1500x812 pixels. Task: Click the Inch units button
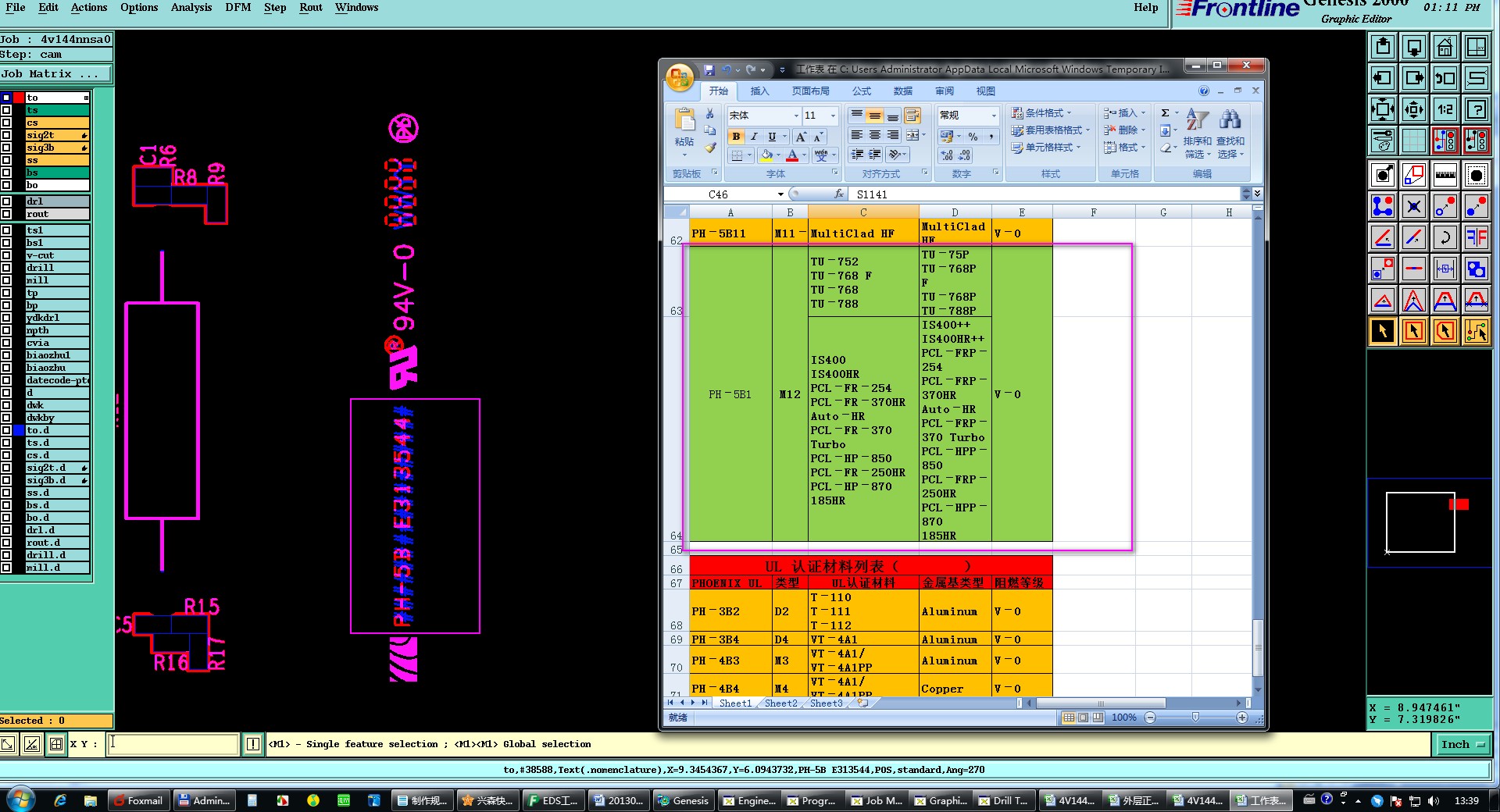[x=1462, y=745]
